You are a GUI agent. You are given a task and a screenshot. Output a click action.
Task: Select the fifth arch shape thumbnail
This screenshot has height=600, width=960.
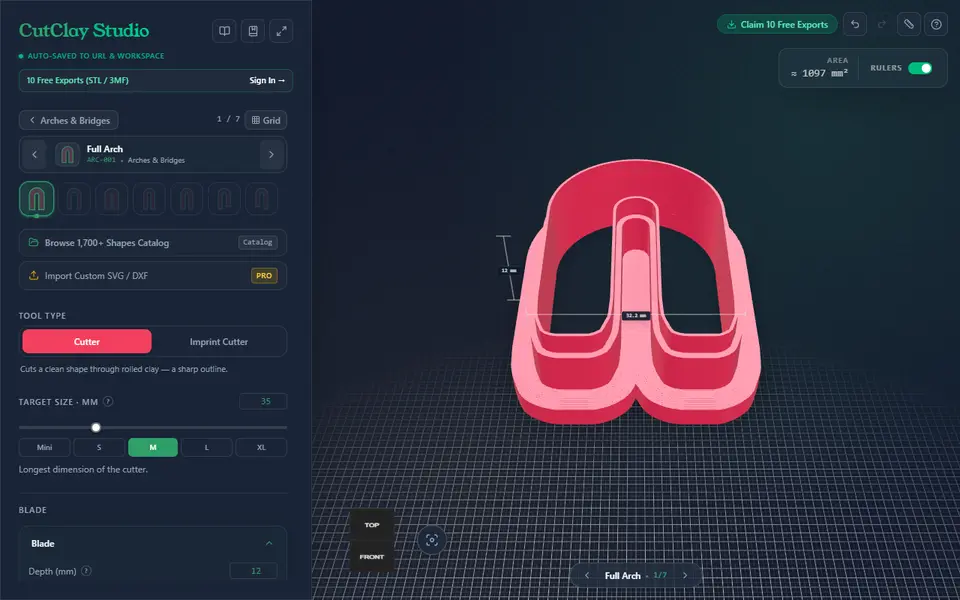tap(187, 199)
